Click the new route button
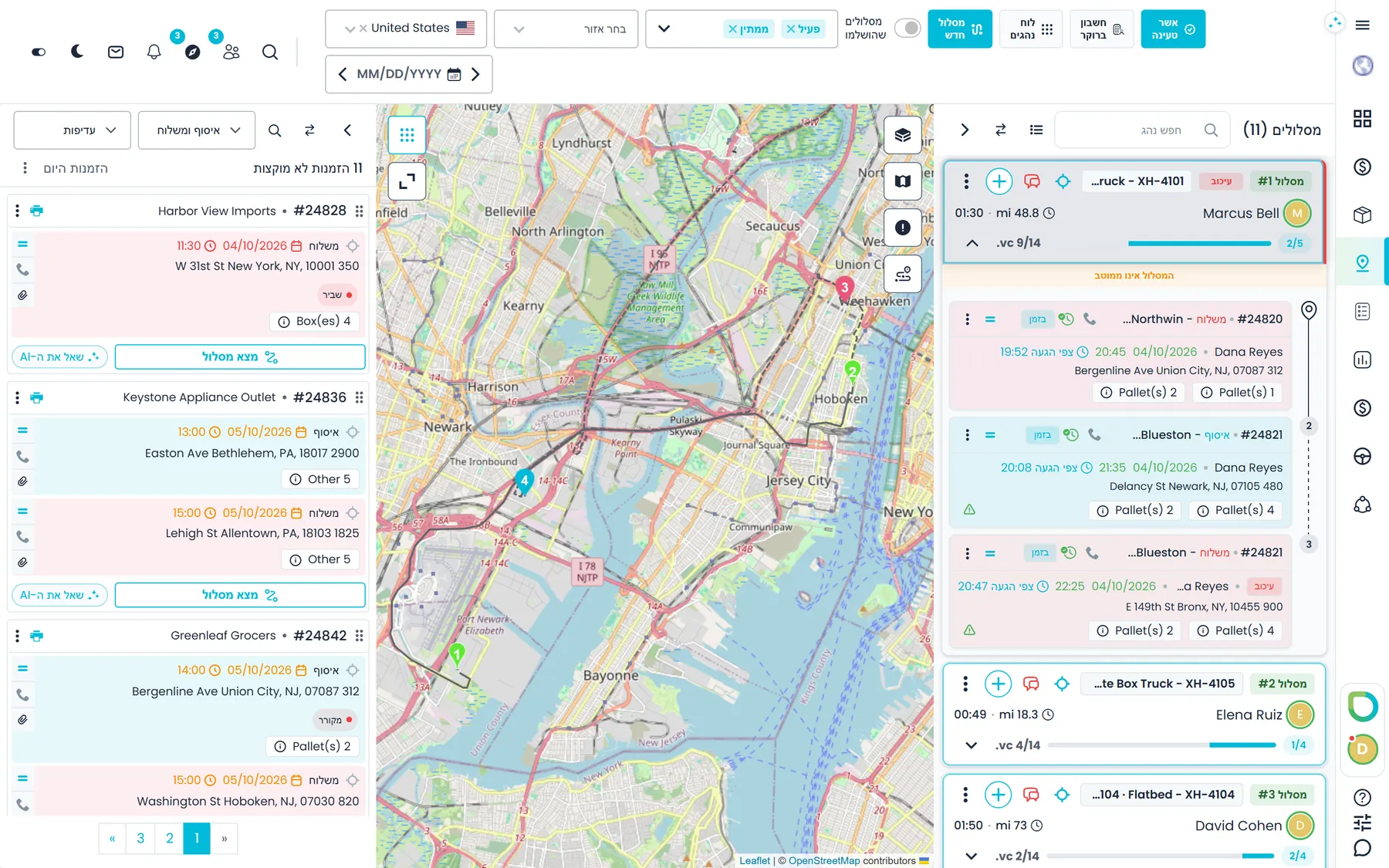This screenshot has width=1389, height=868. click(x=960, y=29)
